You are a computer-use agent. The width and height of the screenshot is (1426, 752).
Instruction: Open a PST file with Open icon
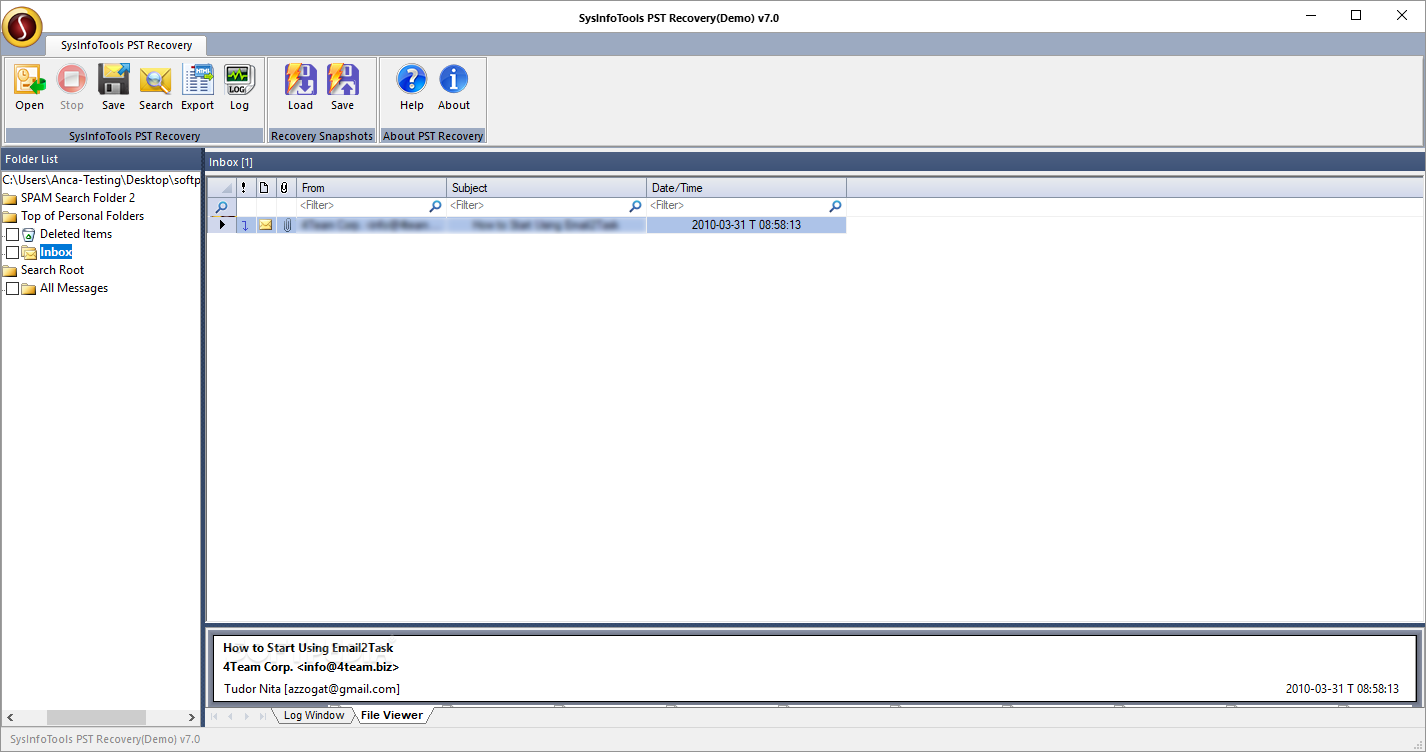tap(29, 87)
